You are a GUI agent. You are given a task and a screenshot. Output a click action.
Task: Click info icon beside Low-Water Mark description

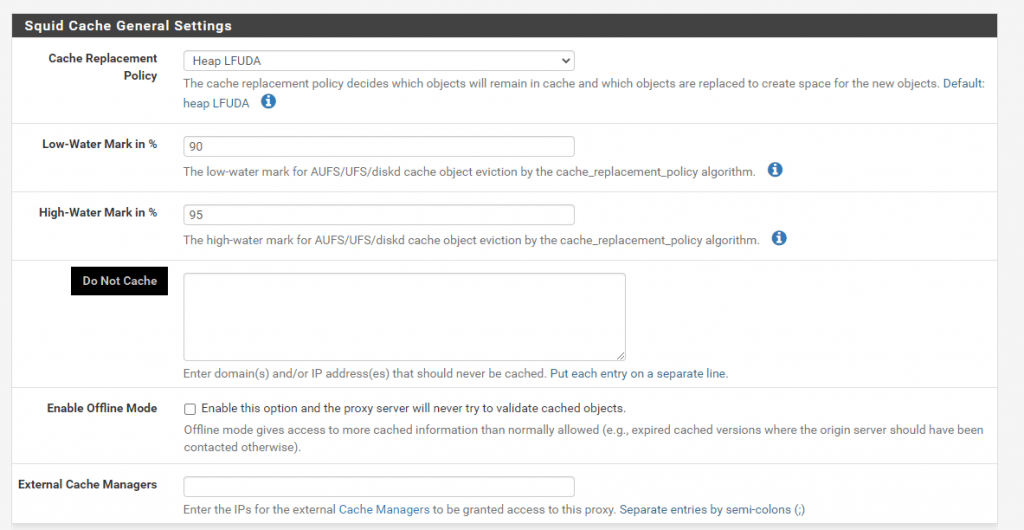(x=775, y=170)
